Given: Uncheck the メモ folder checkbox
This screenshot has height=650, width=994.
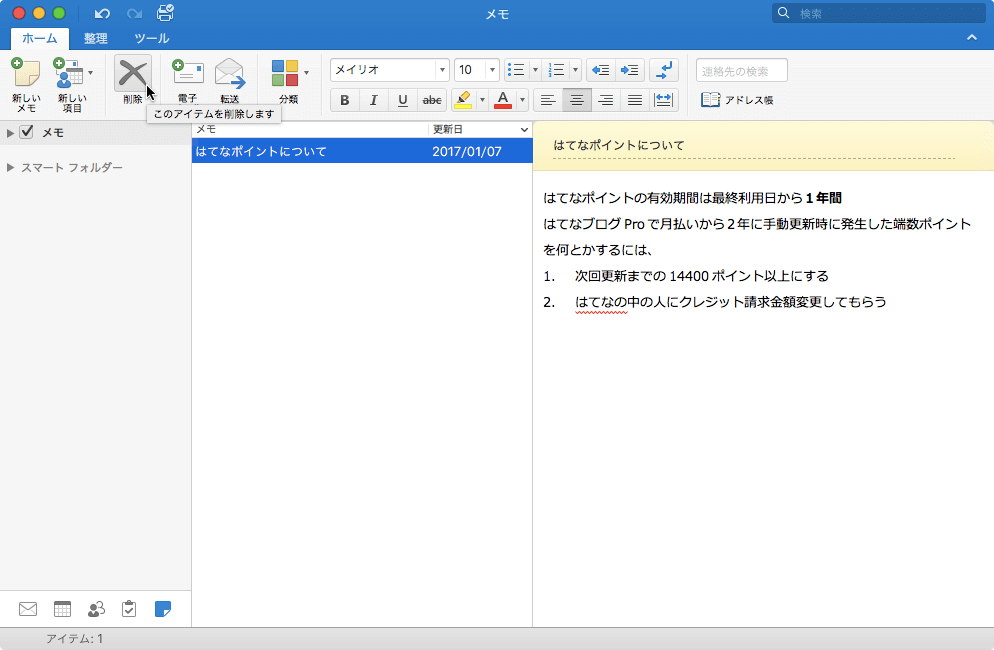Looking at the screenshot, I should click(27, 132).
